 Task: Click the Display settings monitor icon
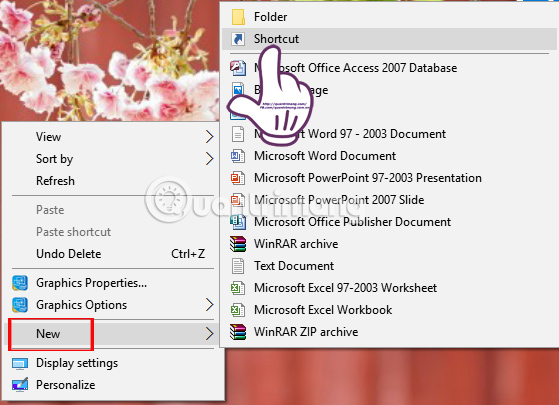[20, 363]
